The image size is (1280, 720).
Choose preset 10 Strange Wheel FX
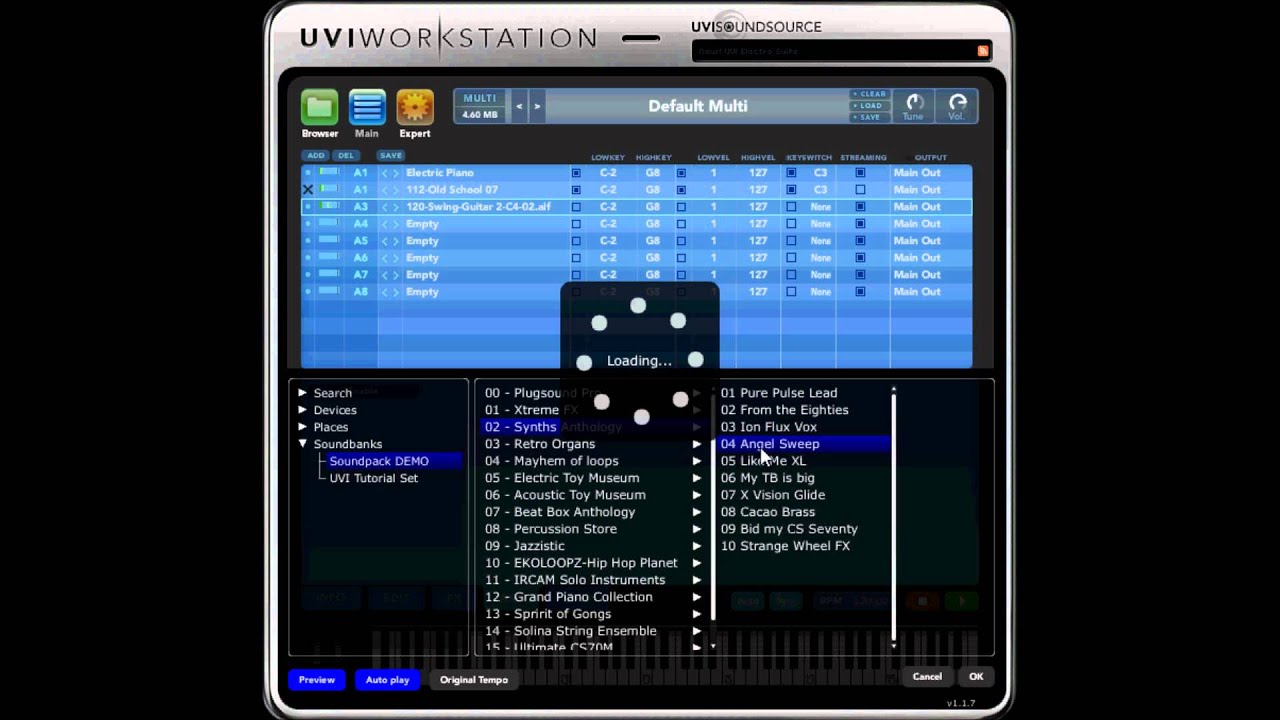(x=785, y=546)
